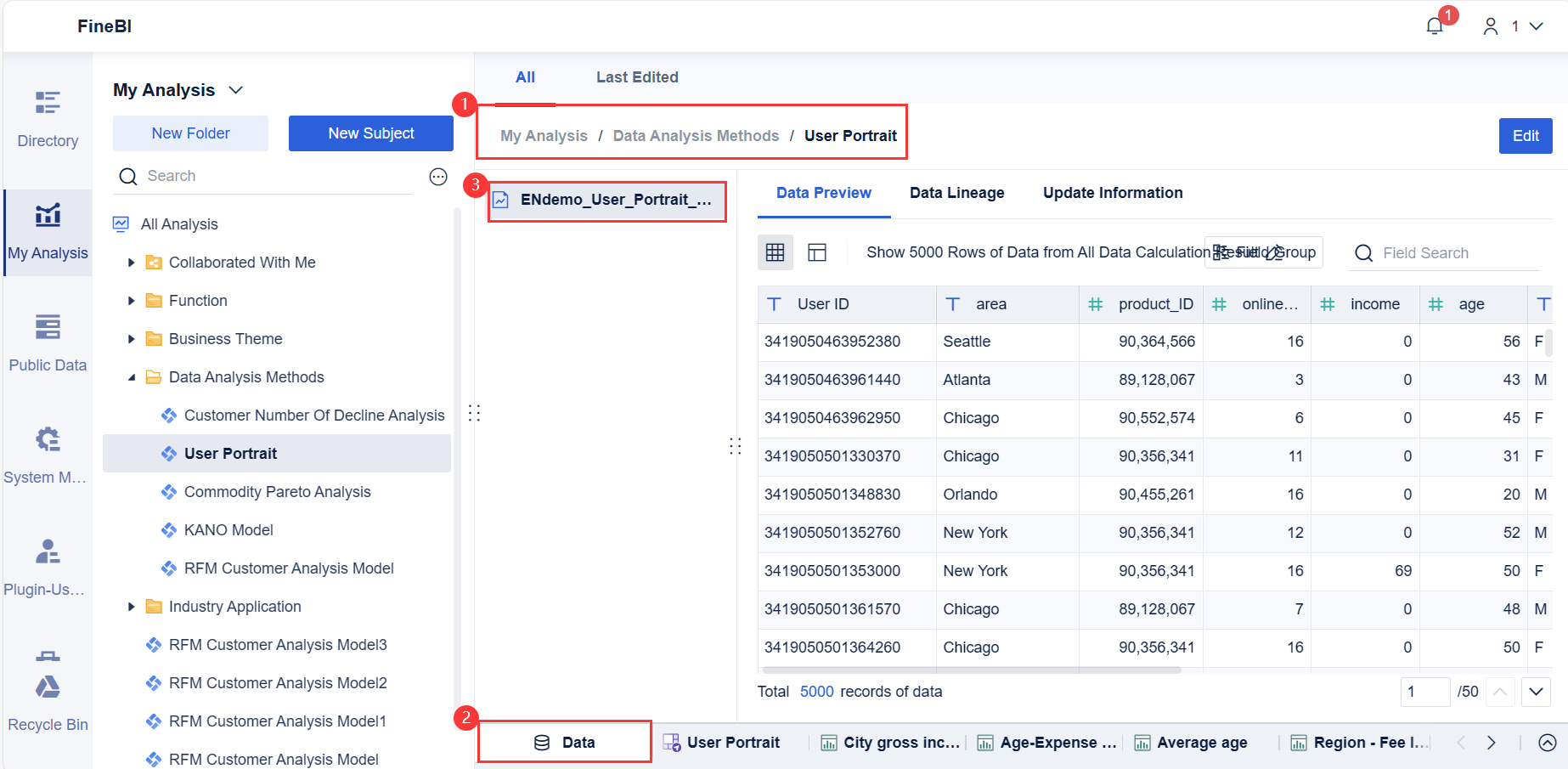The image size is (1568, 769).
Task: Select Directory in the left sidebar
Action: (47, 117)
